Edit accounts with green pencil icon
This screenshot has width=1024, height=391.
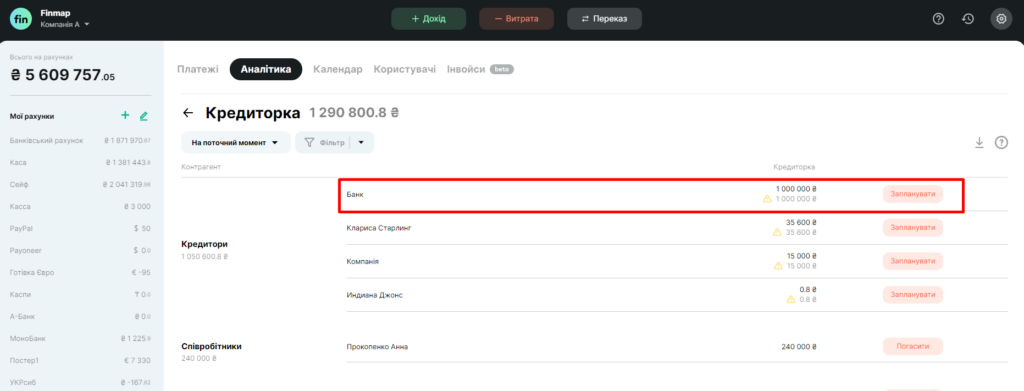[144, 116]
